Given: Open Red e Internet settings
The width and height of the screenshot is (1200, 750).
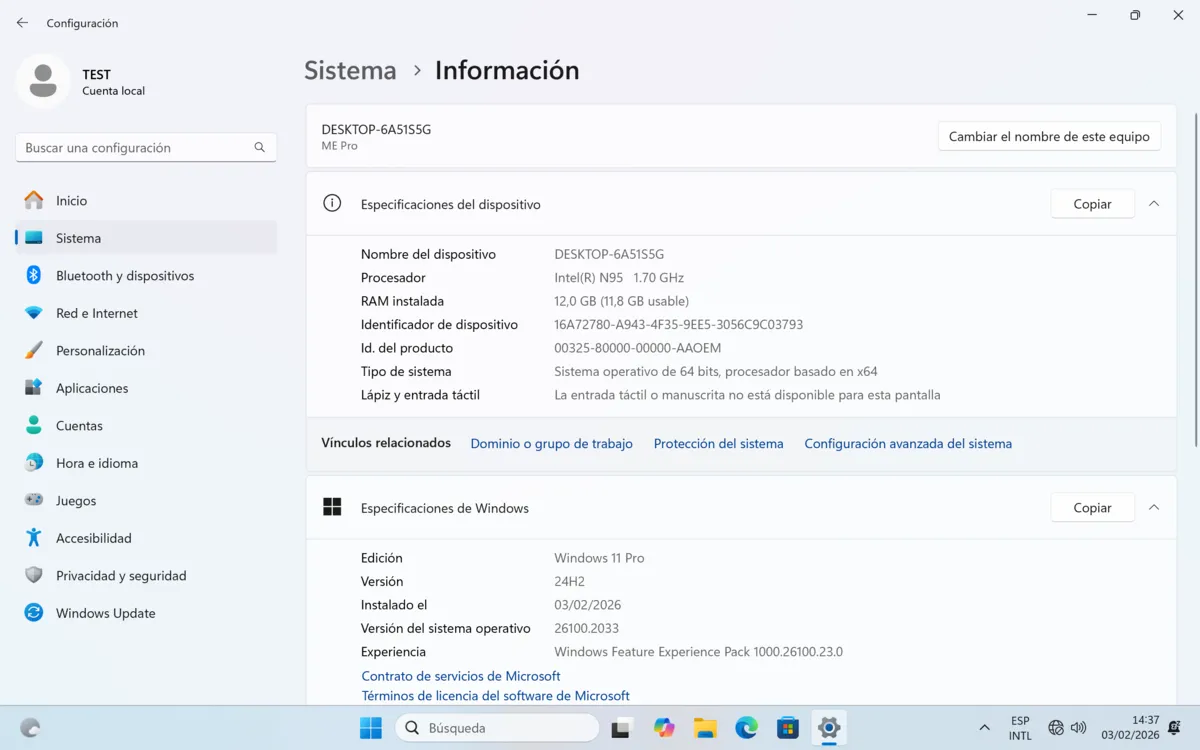Looking at the screenshot, I should pos(96,313).
